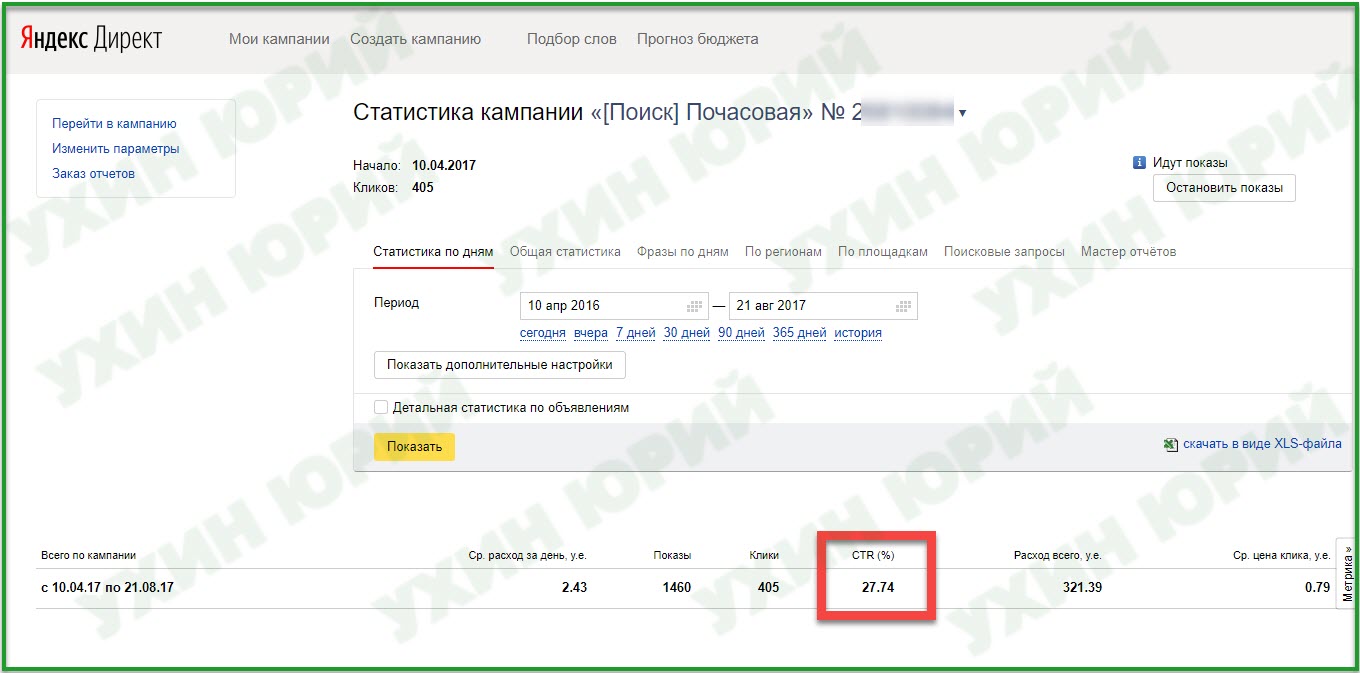Screen dimensions: 1360x673
Task: Select 7 дней period shortcut
Action: pyautogui.click(x=636, y=333)
